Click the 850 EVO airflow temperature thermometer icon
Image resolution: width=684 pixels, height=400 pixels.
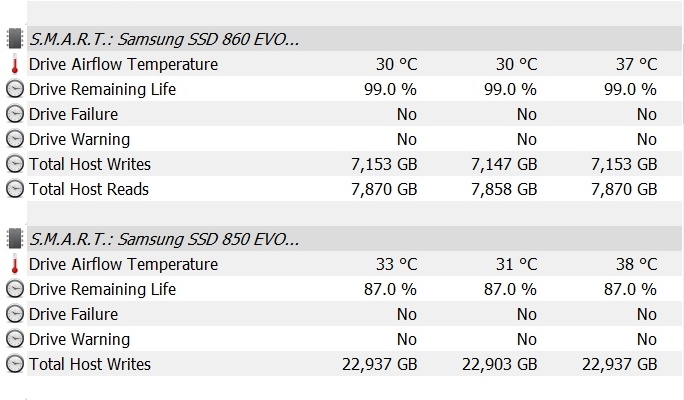pyautogui.click(x=15, y=265)
